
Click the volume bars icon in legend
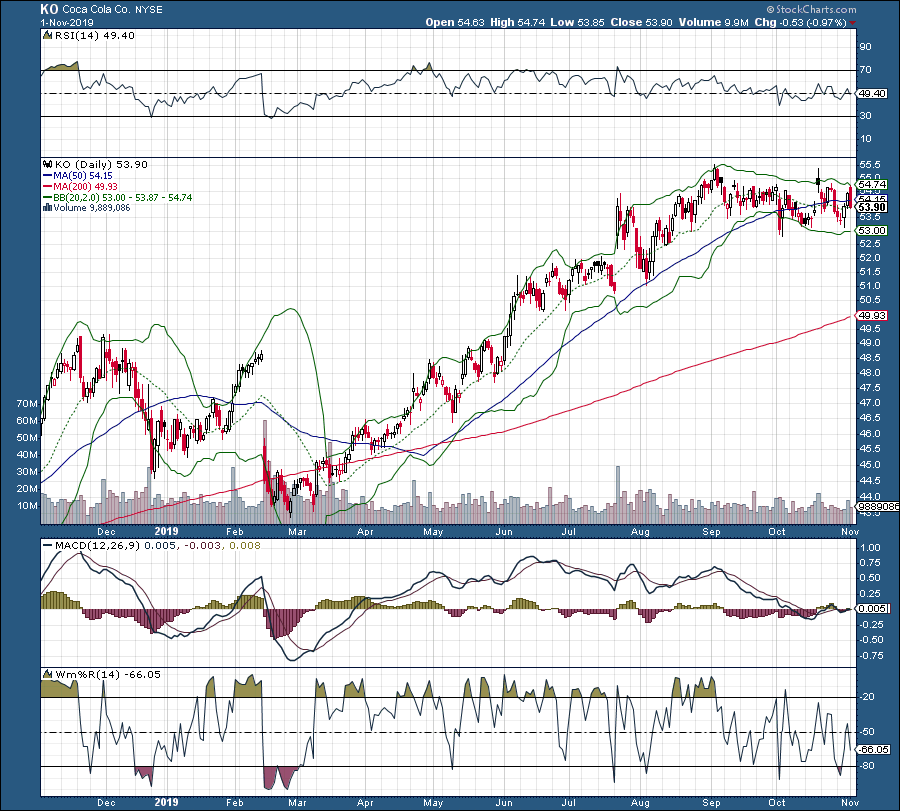48,208
